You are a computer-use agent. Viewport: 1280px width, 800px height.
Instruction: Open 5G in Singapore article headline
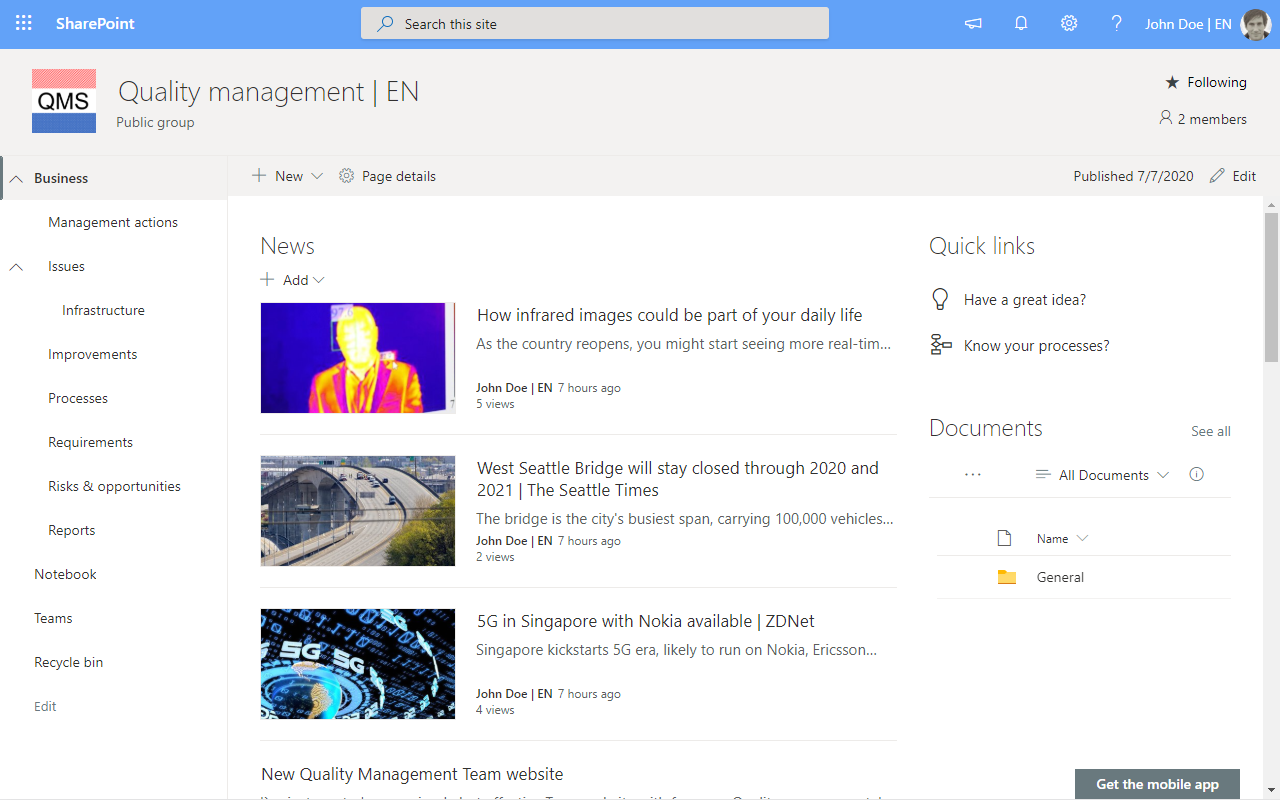coord(646,621)
